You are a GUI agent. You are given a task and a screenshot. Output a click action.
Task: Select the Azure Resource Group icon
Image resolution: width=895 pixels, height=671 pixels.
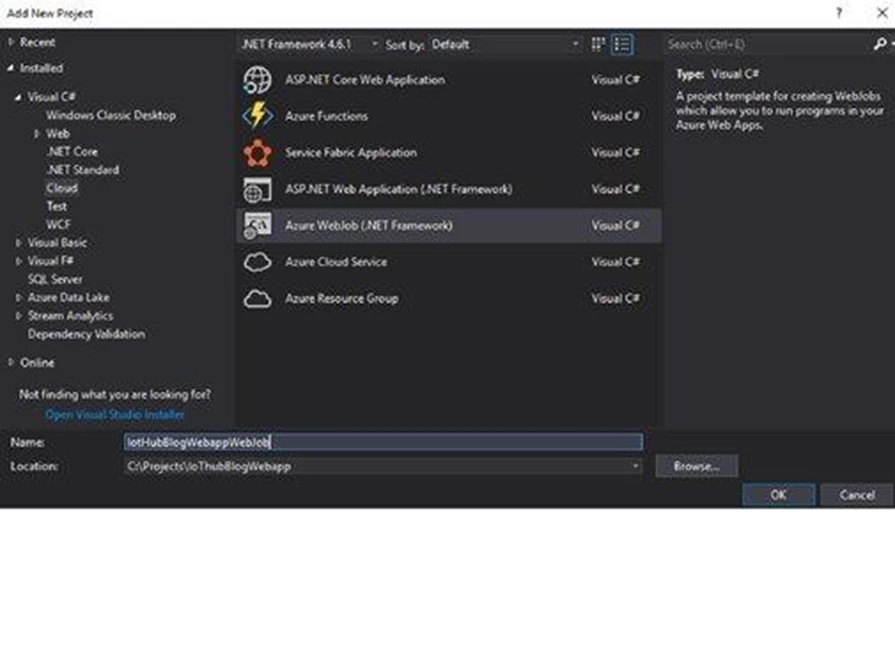tap(257, 299)
